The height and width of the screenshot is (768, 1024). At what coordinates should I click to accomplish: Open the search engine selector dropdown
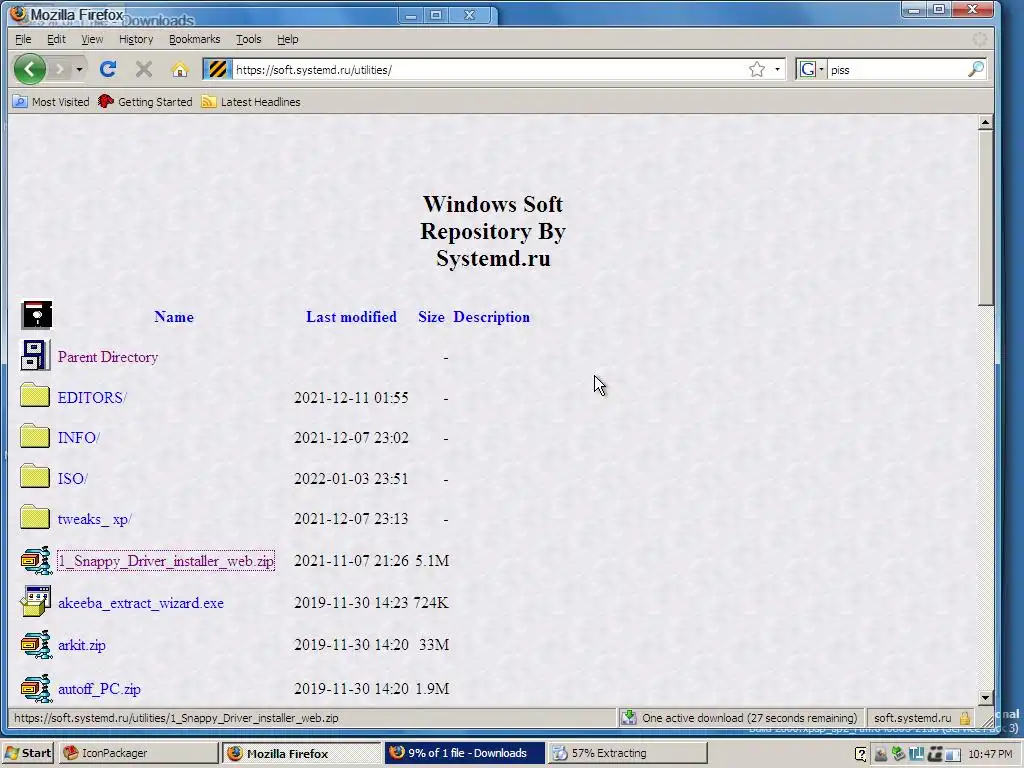(x=811, y=69)
